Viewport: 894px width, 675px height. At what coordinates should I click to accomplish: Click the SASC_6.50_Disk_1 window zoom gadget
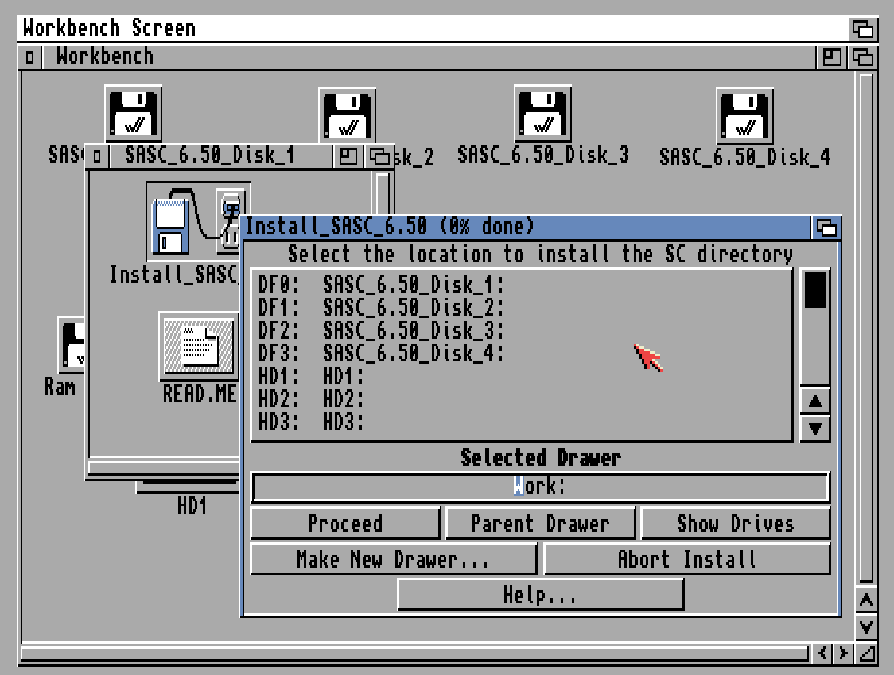[348, 156]
